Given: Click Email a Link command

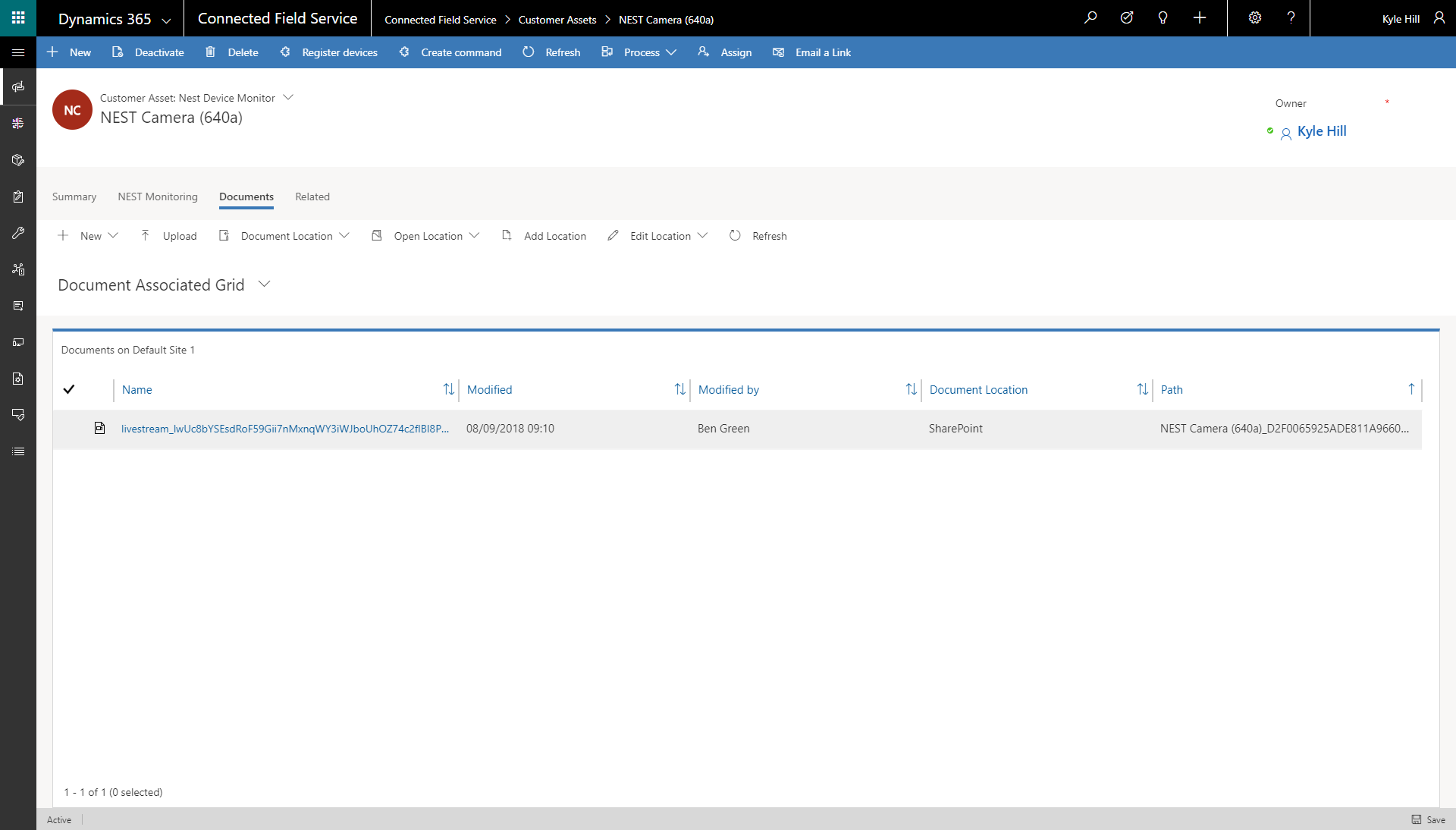Looking at the screenshot, I should click(811, 52).
